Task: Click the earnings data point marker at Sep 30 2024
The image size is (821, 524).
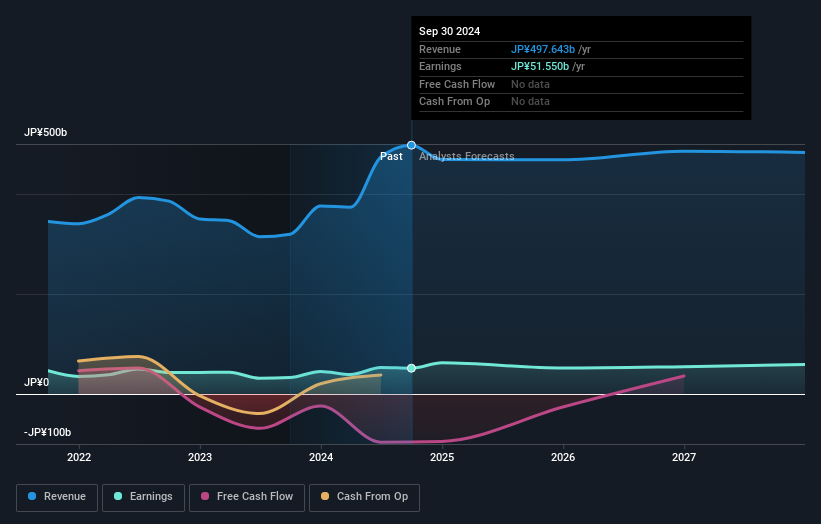Action: (x=412, y=368)
